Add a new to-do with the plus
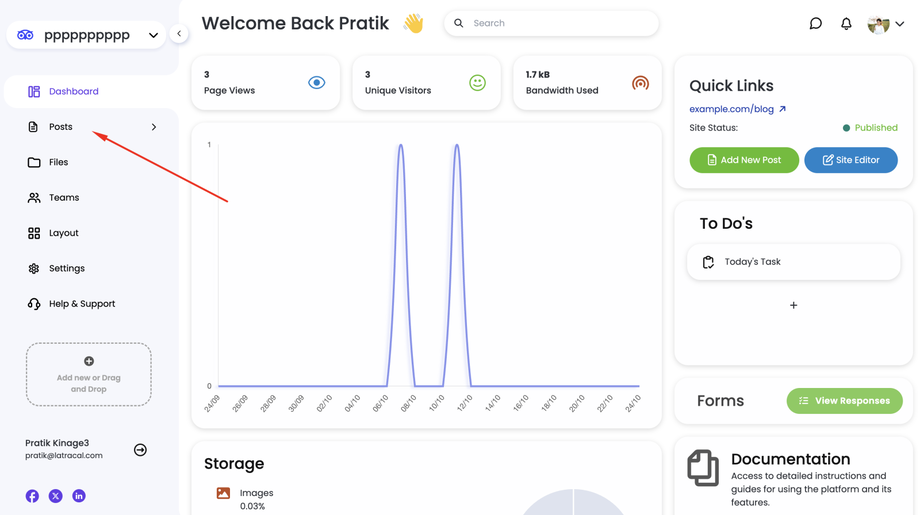Screen dimensions: 920x515 [793, 305]
